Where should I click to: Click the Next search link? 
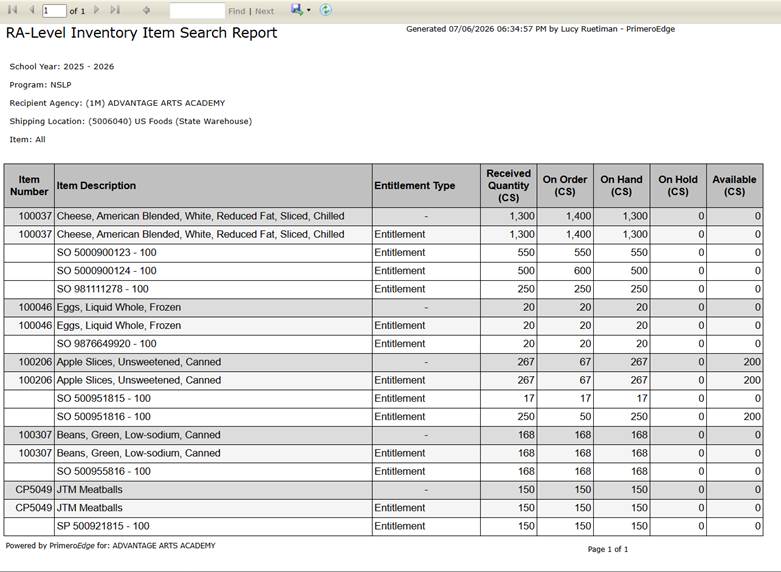(x=264, y=11)
